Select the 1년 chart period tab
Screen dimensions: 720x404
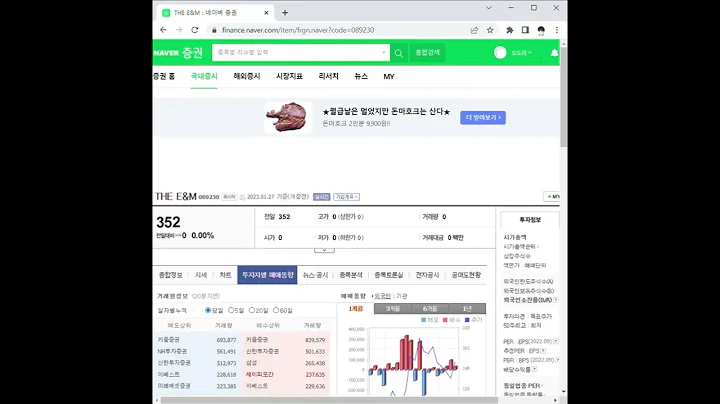point(467,309)
